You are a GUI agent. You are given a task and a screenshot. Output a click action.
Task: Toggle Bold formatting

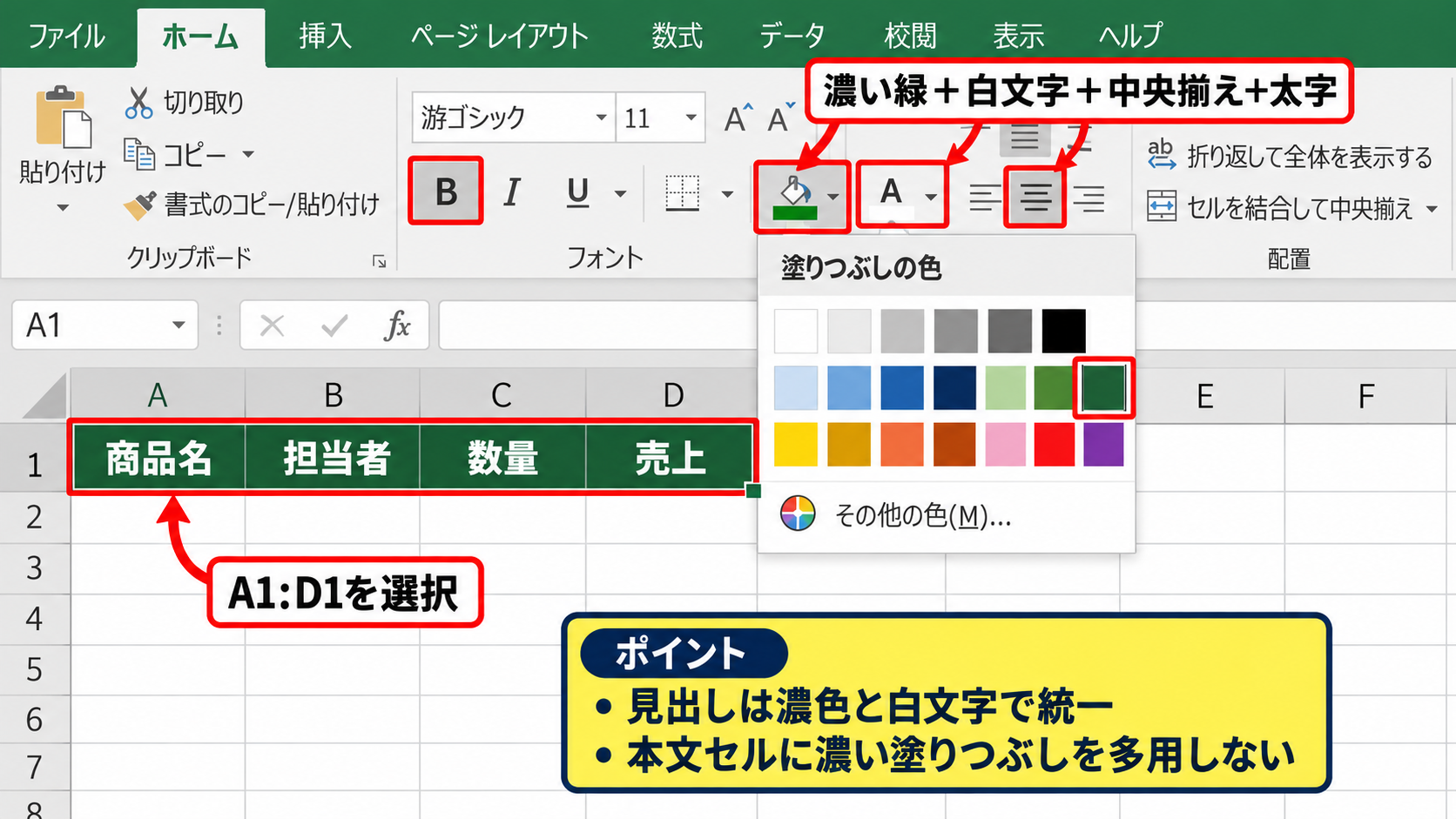(x=446, y=191)
